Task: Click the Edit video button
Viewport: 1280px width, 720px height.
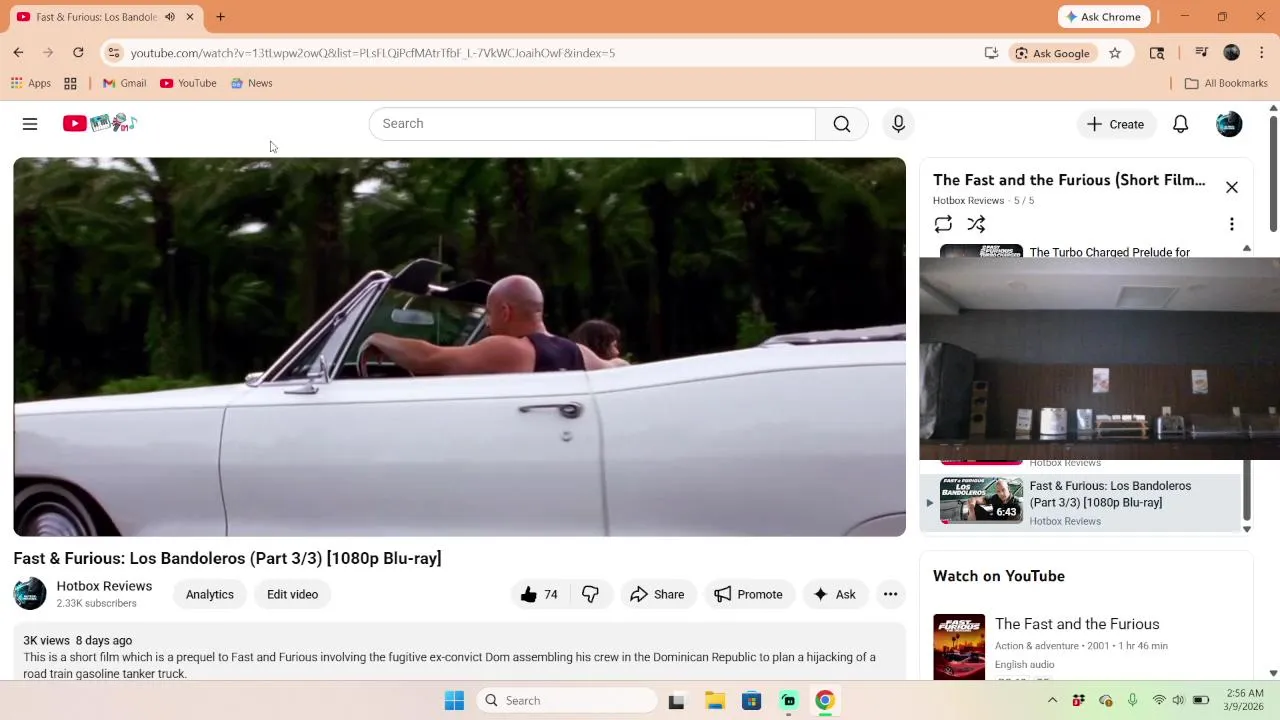Action: [x=292, y=594]
